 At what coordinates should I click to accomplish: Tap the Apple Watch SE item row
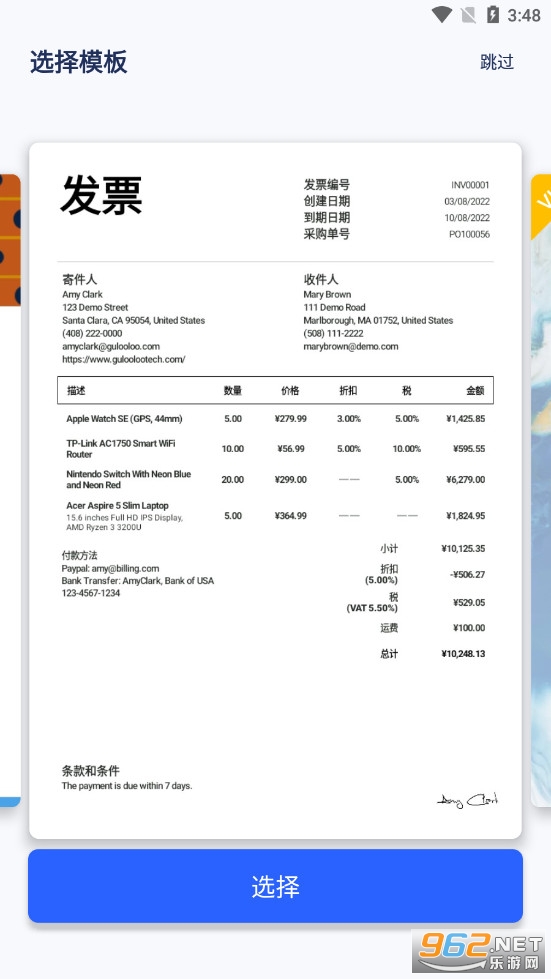275,418
